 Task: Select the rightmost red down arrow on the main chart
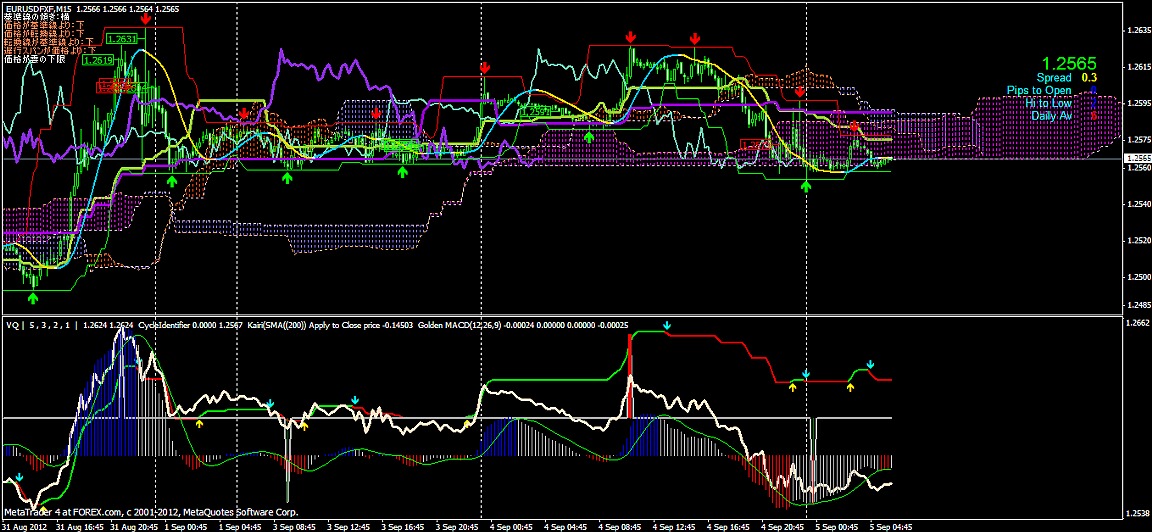point(853,126)
